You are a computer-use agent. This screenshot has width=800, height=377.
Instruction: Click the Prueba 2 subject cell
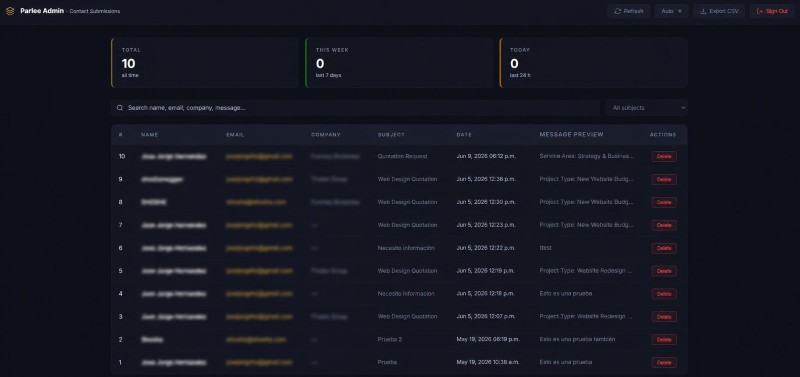coord(390,339)
